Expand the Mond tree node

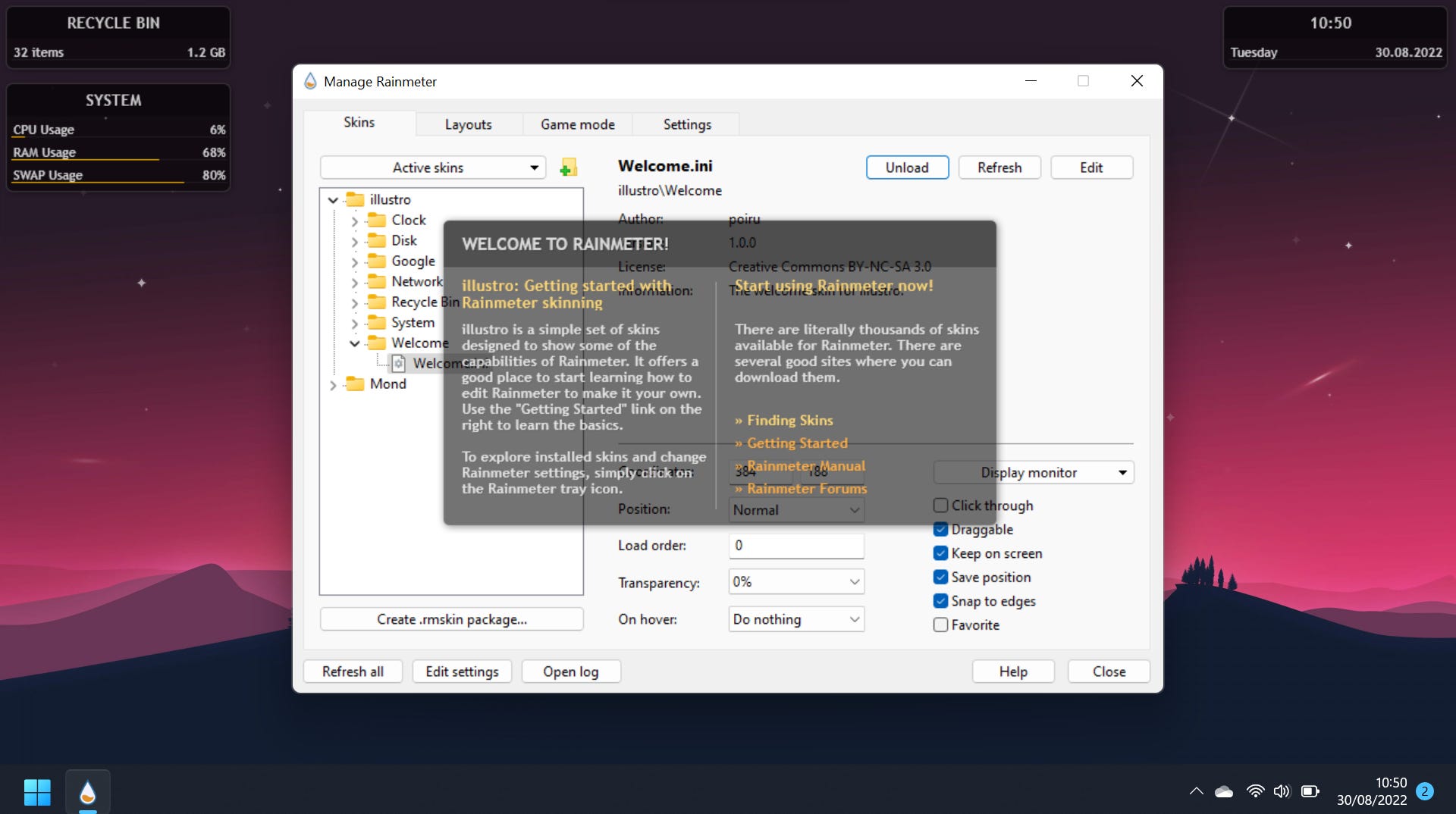(x=333, y=384)
